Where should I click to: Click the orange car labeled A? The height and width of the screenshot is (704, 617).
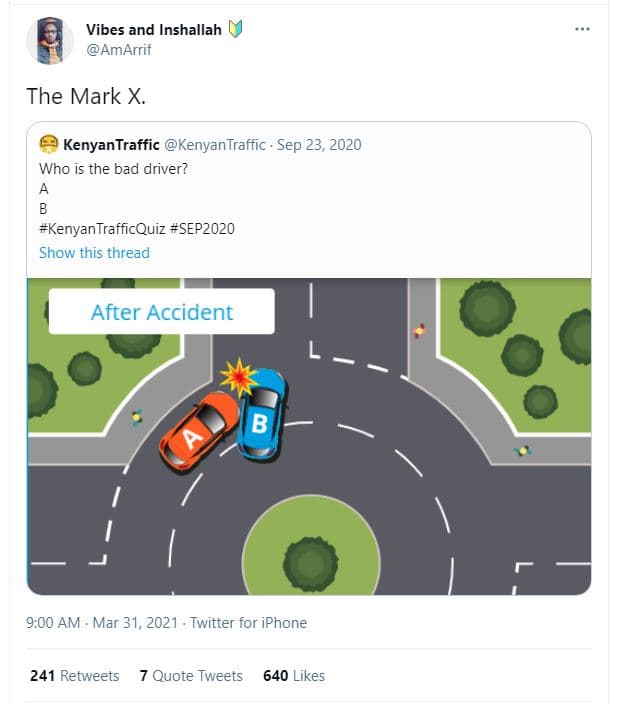point(195,430)
